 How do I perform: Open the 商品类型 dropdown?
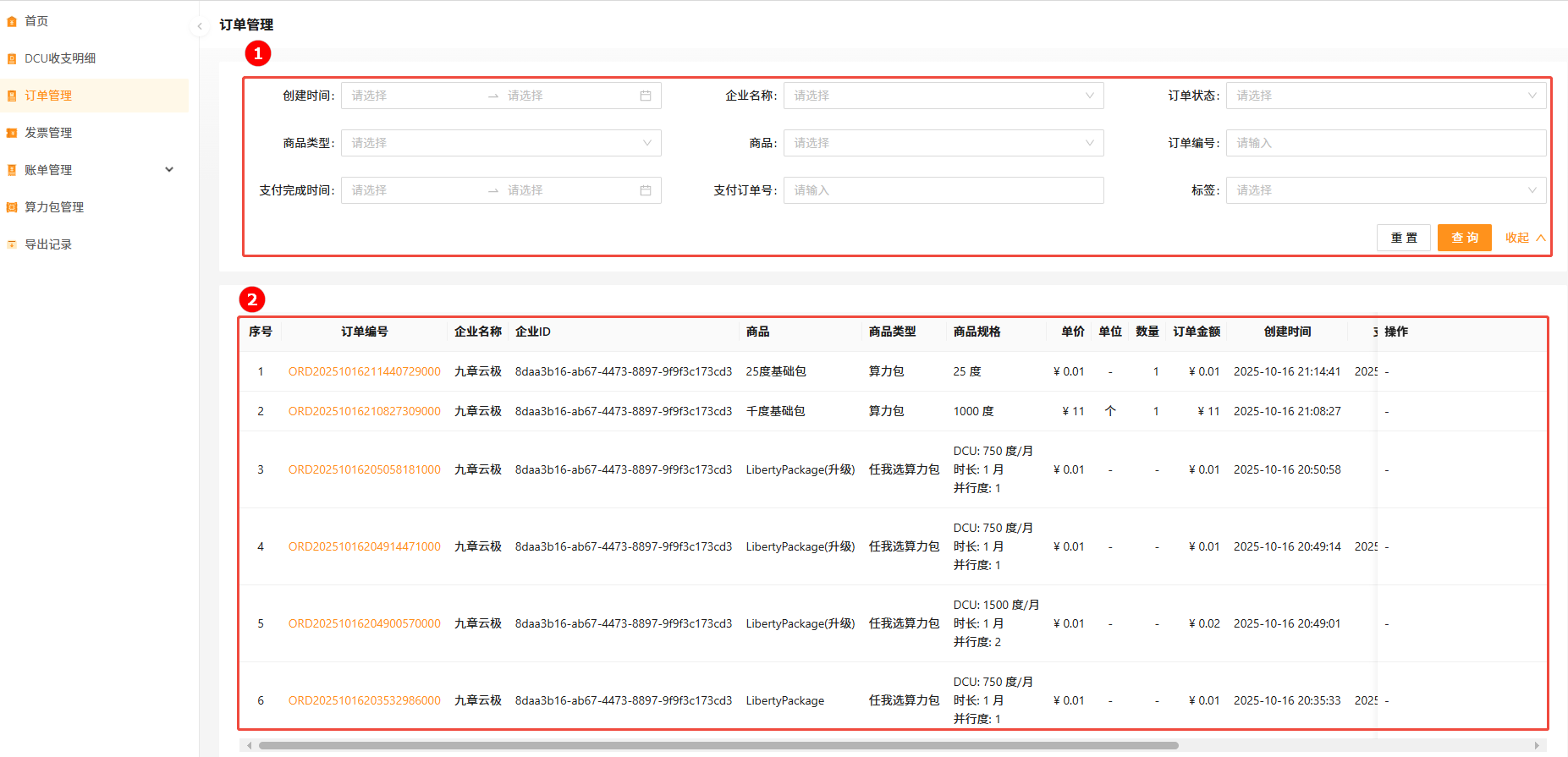click(x=500, y=143)
